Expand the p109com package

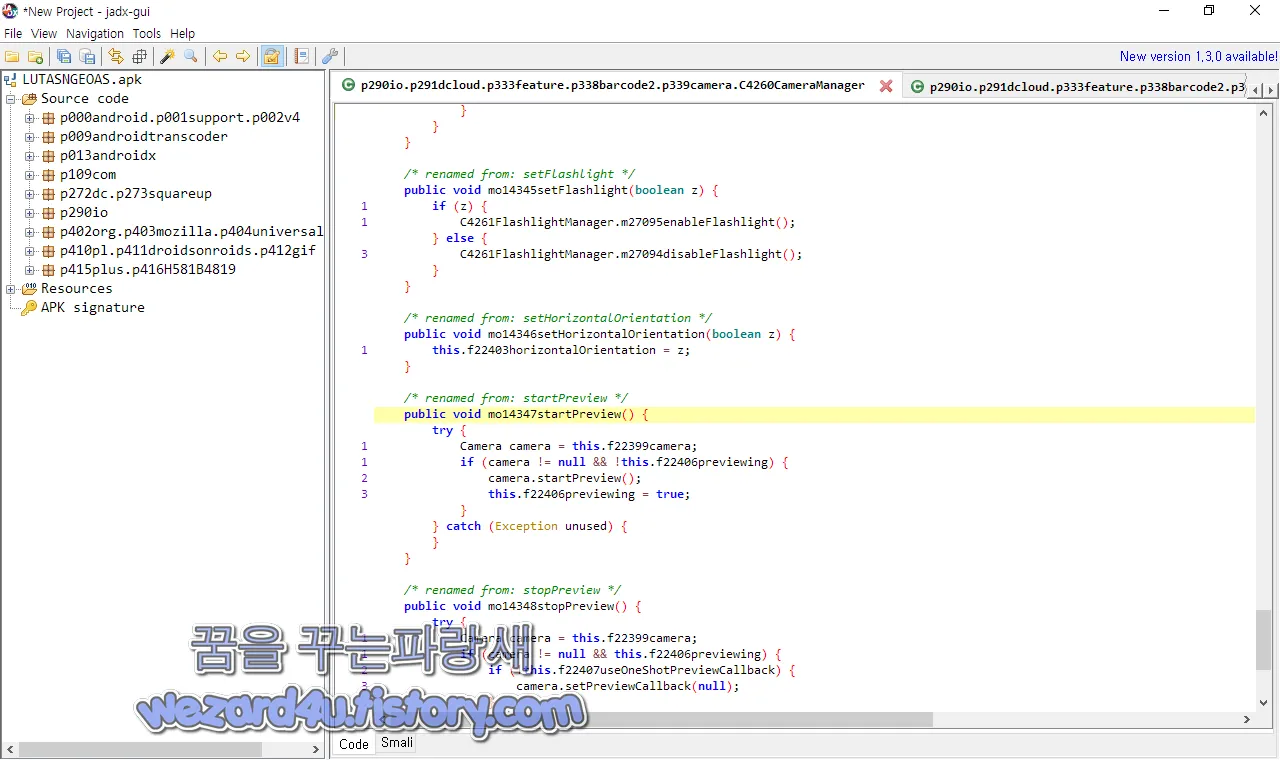pos(30,175)
